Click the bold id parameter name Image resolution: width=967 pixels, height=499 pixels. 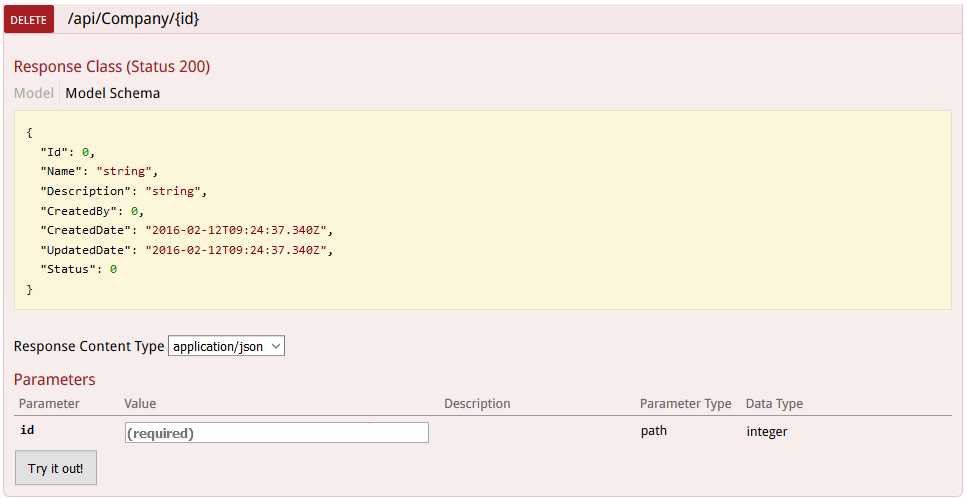point(27,430)
